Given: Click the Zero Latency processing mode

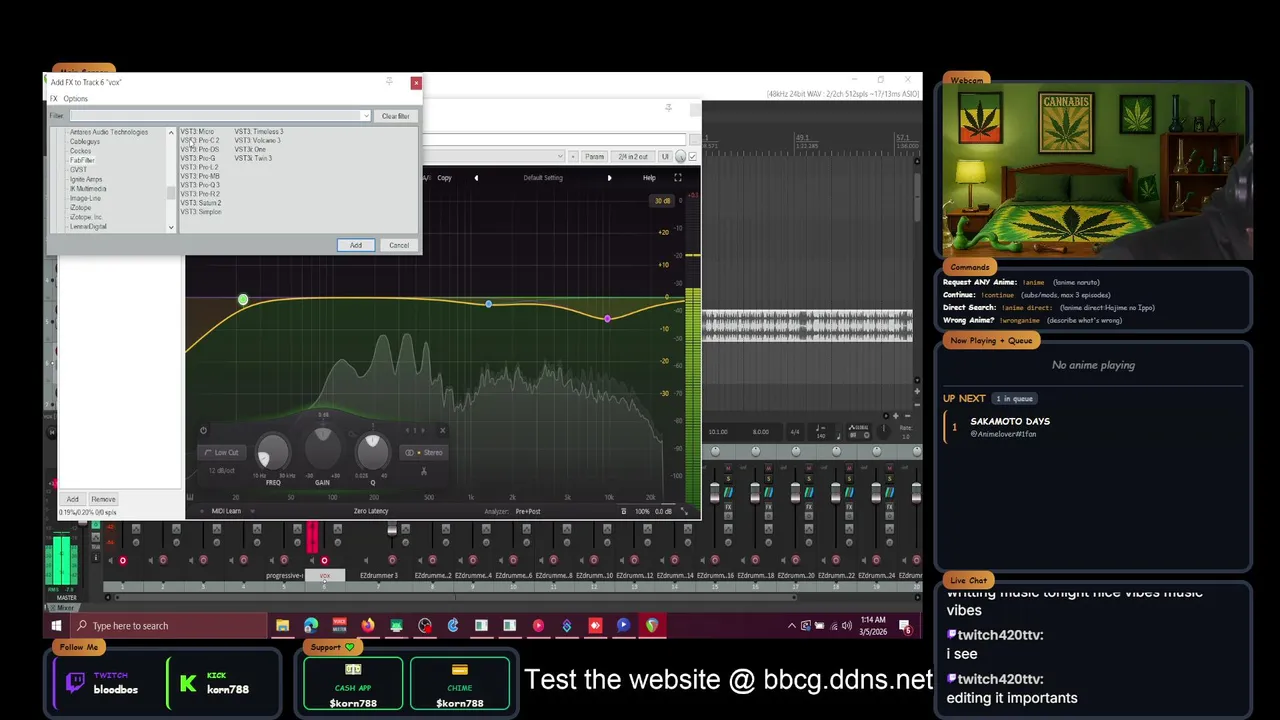Looking at the screenshot, I should coord(371,511).
